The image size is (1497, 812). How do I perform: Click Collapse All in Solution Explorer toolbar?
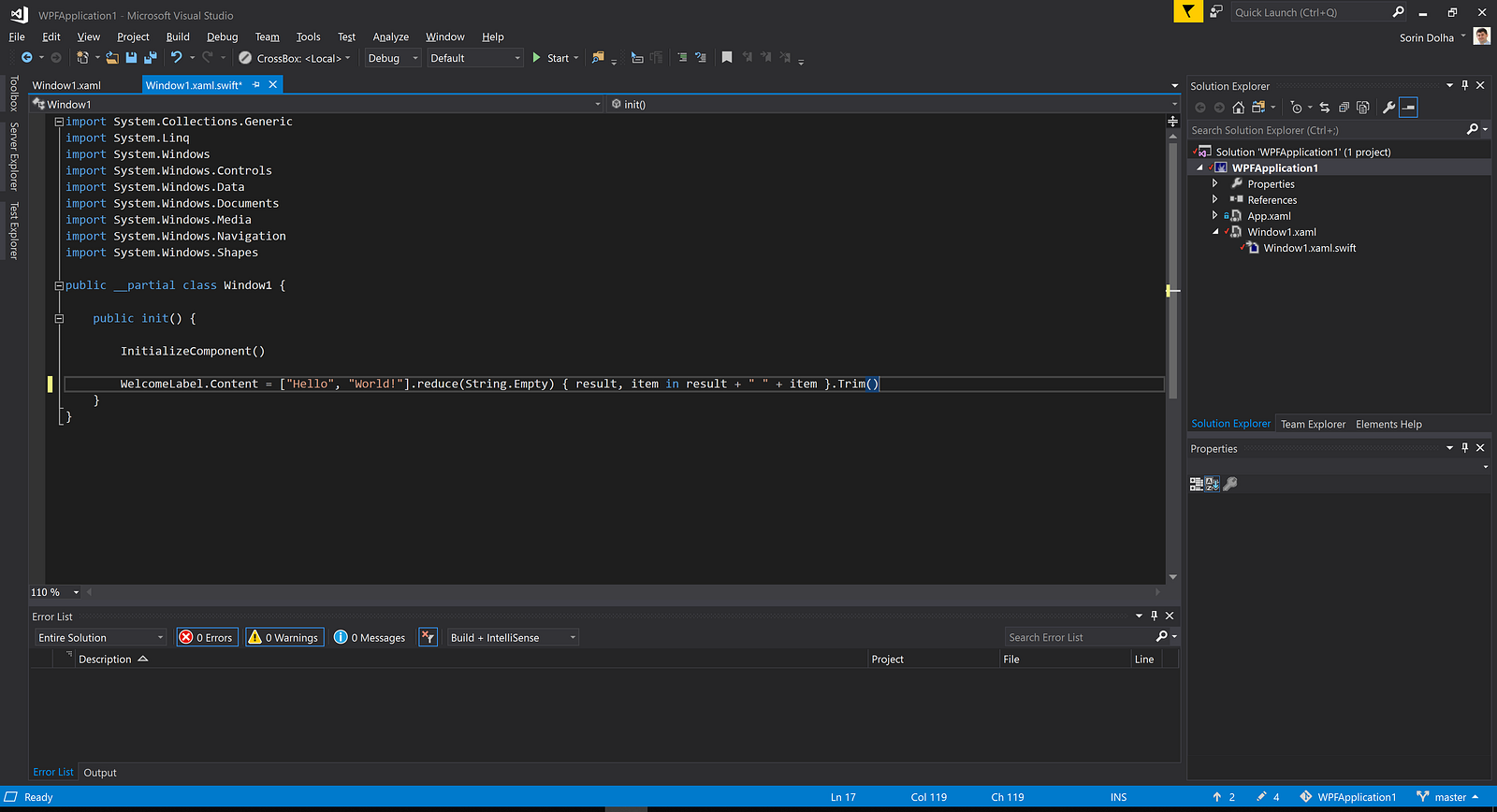(1344, 108)
